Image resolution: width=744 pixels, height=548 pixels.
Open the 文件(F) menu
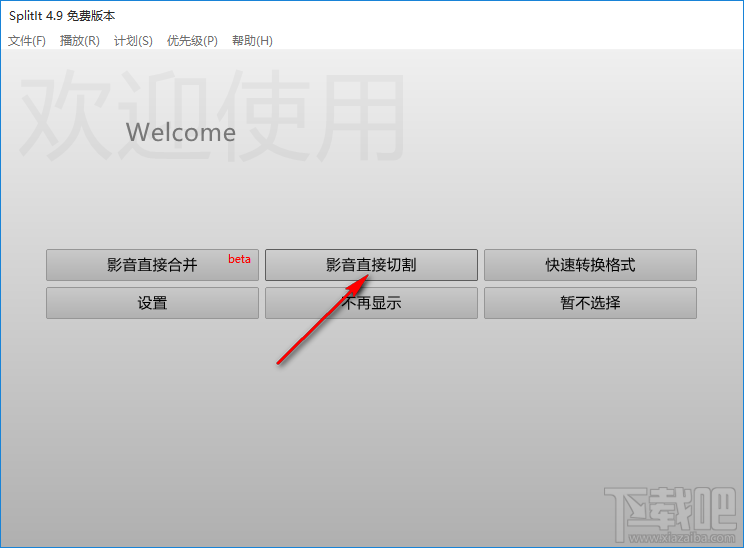[27, 41]
